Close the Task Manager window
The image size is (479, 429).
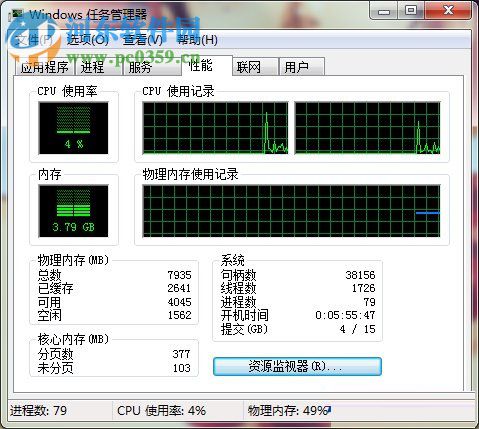click(x=448, y=11)
